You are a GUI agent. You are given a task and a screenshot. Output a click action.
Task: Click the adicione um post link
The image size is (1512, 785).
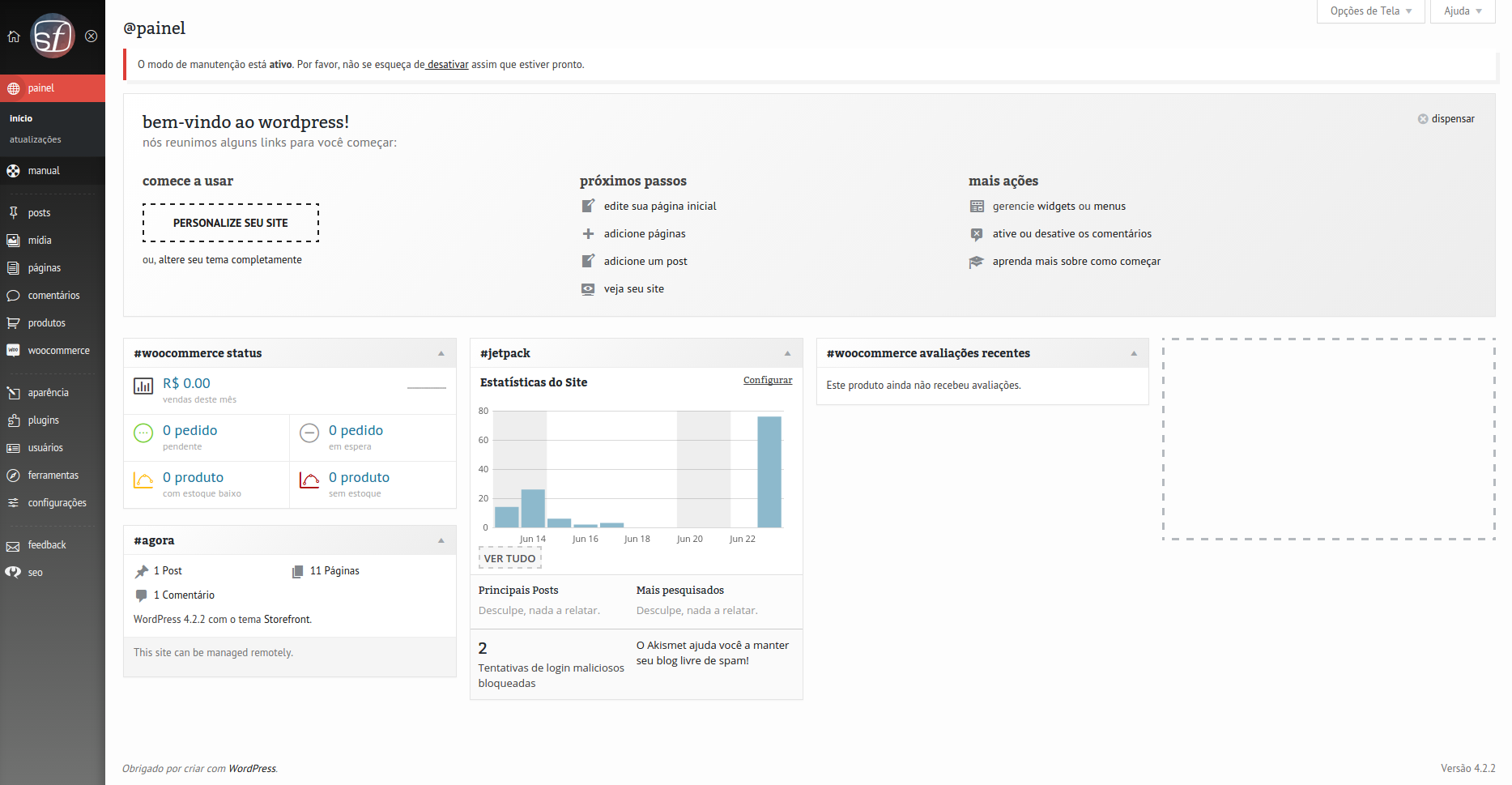[x=645, y=261]
